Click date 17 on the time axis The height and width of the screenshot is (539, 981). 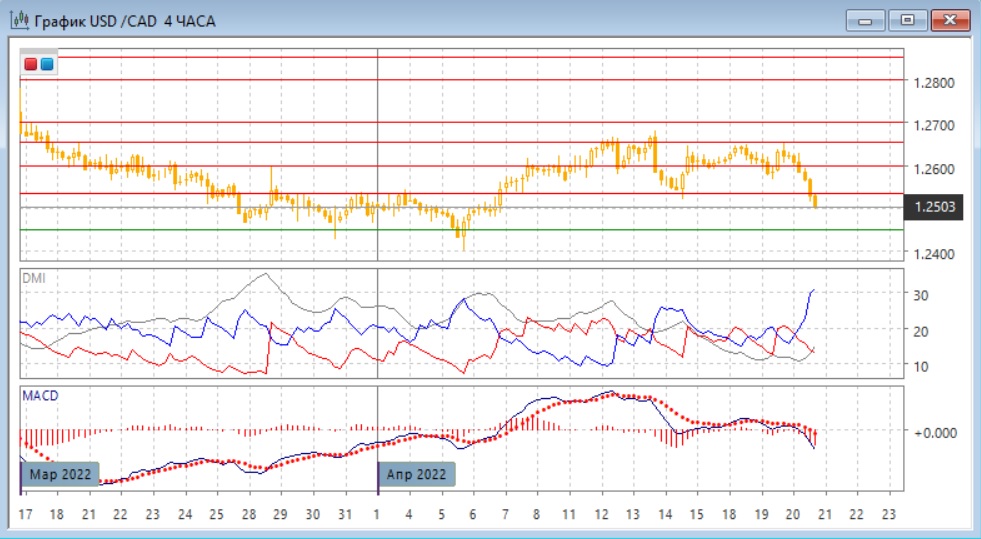(x=25, y=514)
